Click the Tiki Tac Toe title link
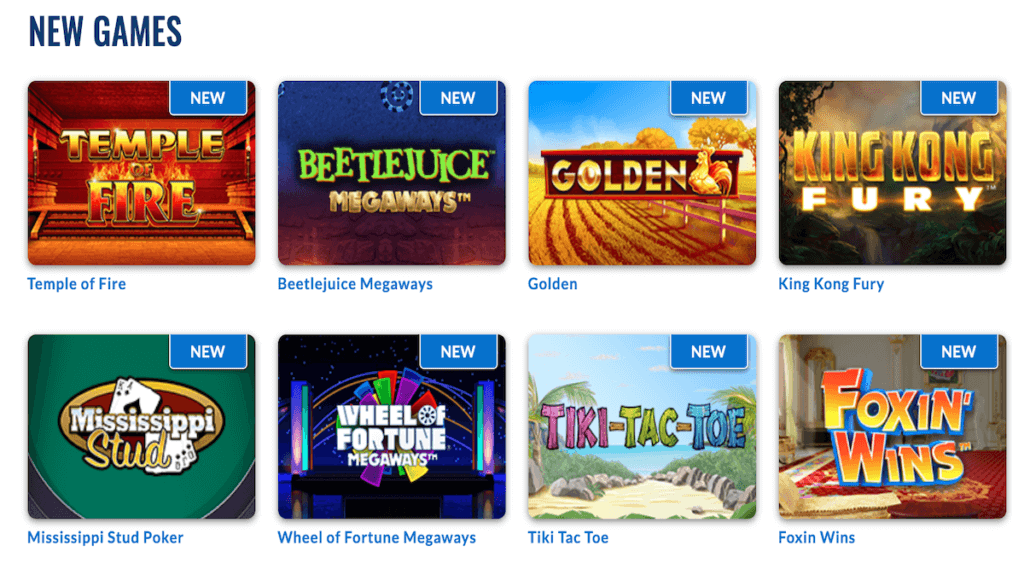The image size is (1024, 580). (x=568, y=538)
